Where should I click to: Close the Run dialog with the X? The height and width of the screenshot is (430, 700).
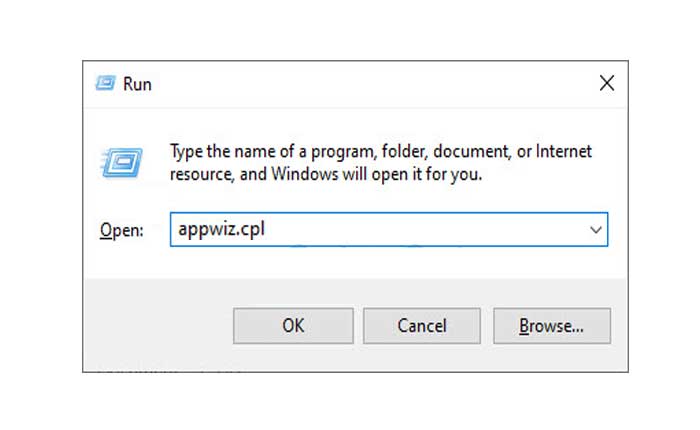click(x=606, y=84)
